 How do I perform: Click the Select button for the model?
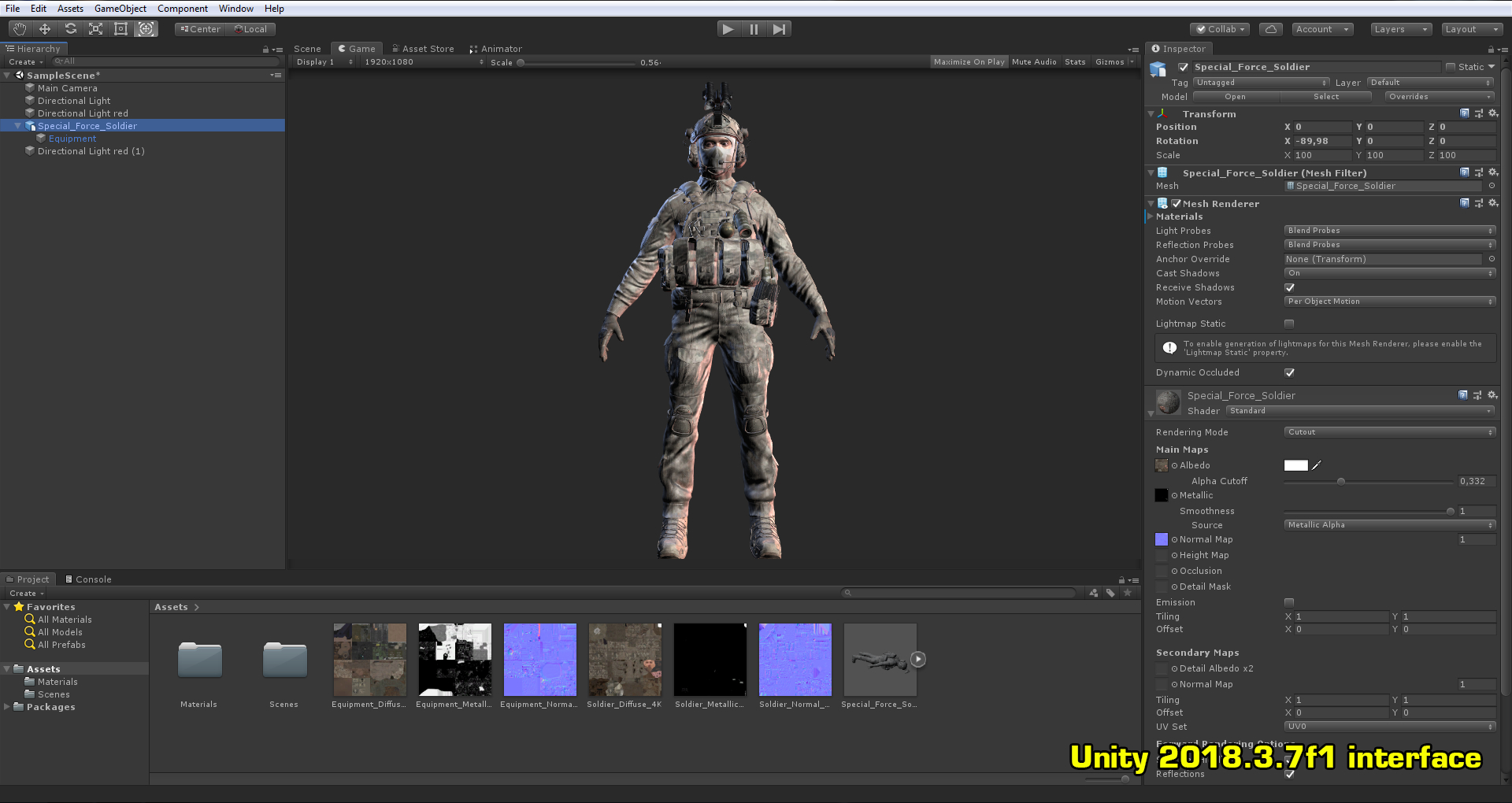pyautogui.click(x=1326, y=96)
